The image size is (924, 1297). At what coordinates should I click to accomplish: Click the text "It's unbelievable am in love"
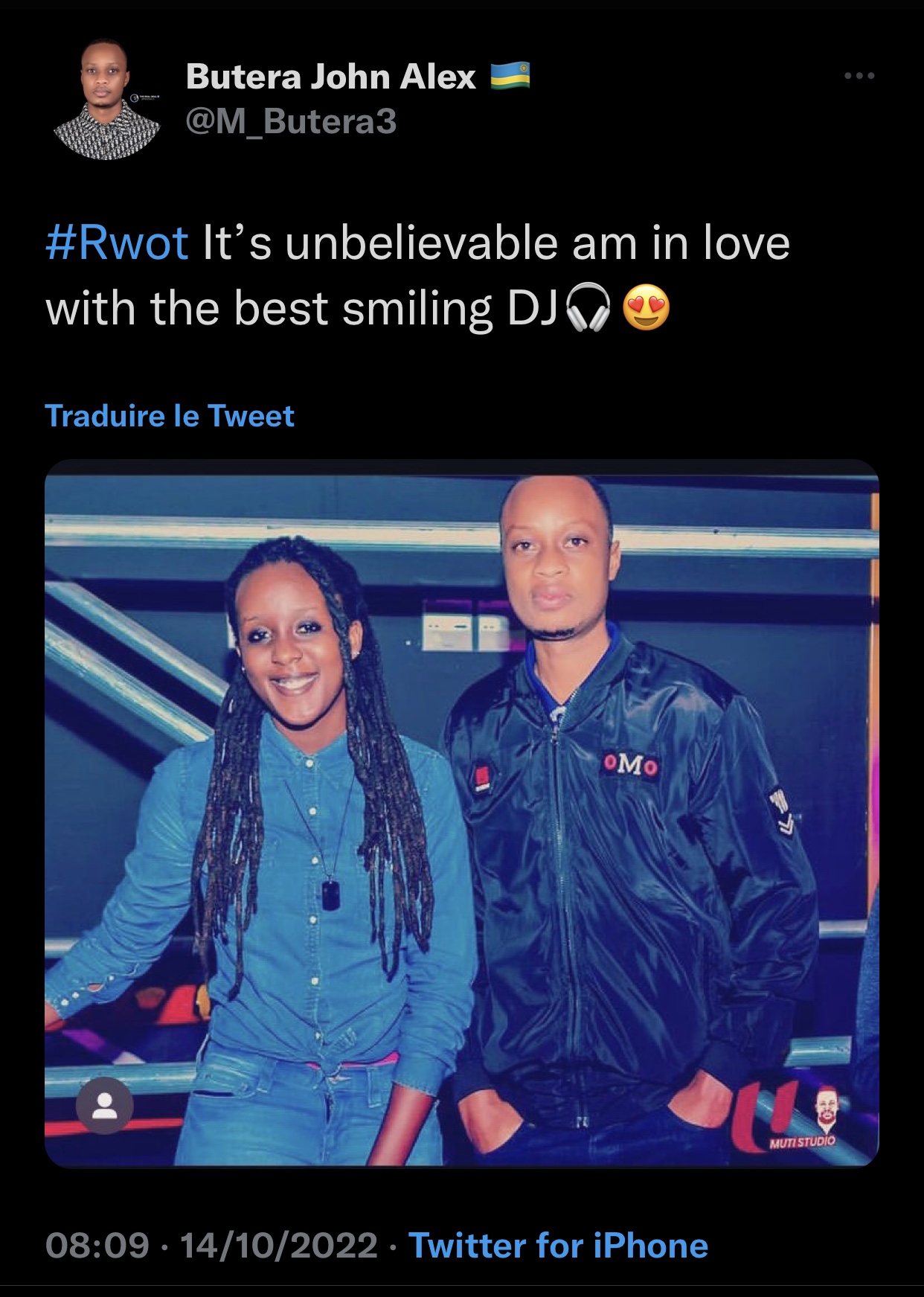pos(496,243)
